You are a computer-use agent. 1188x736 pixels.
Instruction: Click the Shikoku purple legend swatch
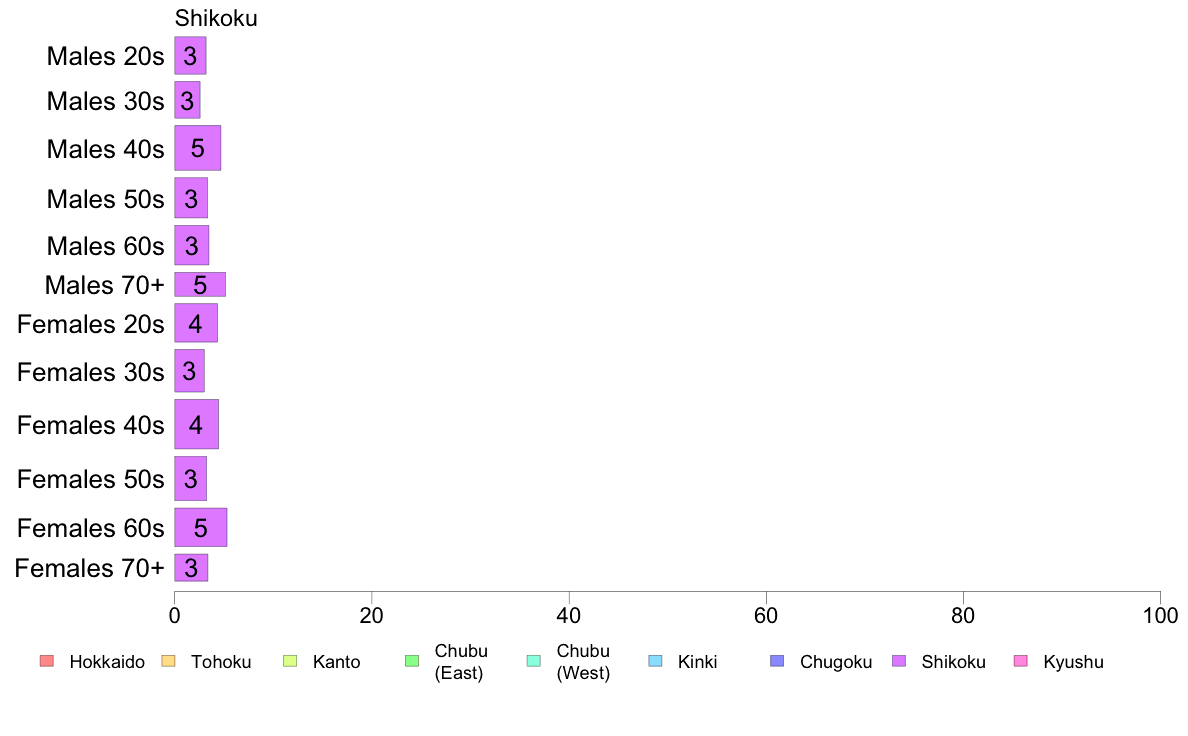[899, 661]
